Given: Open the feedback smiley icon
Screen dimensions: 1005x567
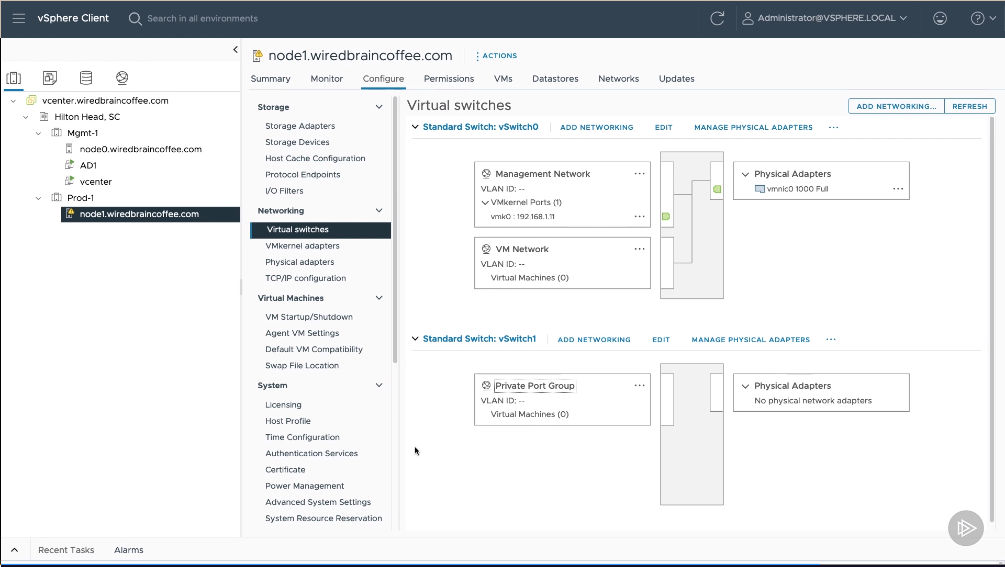Looking at the screenshot, I should point(939,18).
